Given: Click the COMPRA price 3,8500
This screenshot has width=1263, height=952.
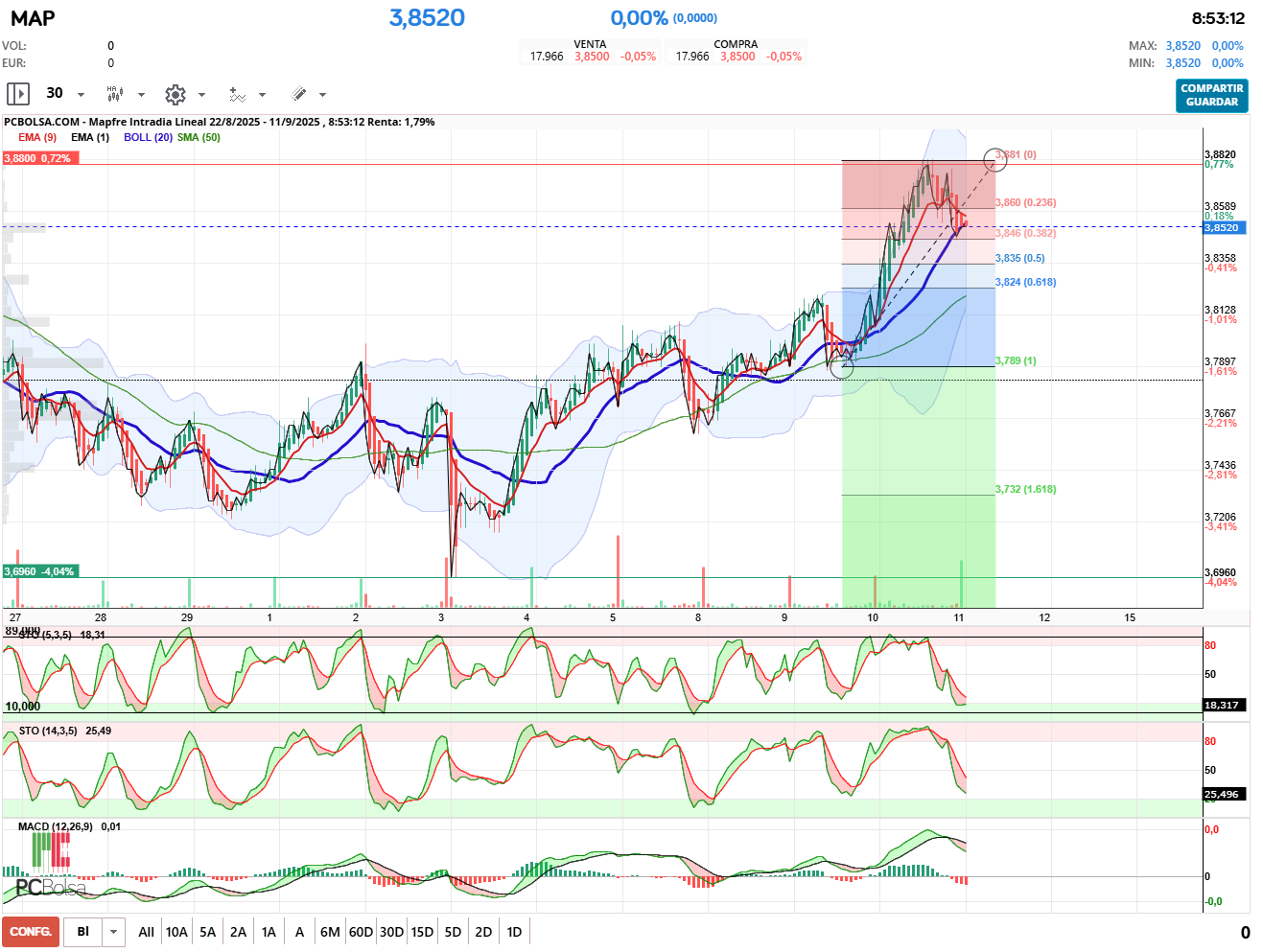Looking at the screenshot, I should 737,57.
